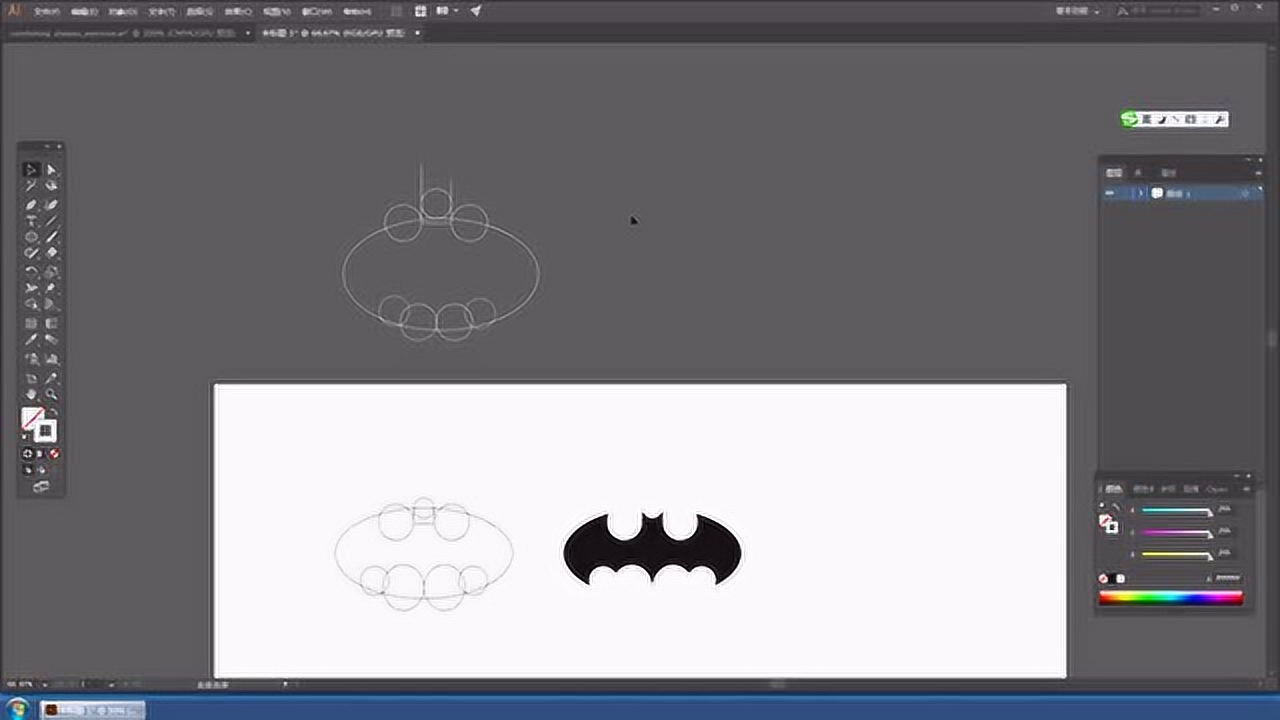This screenshot has width=1280, height=720.
Task: Activate the Stroke box in the toolbox
Action: point(45,430)
